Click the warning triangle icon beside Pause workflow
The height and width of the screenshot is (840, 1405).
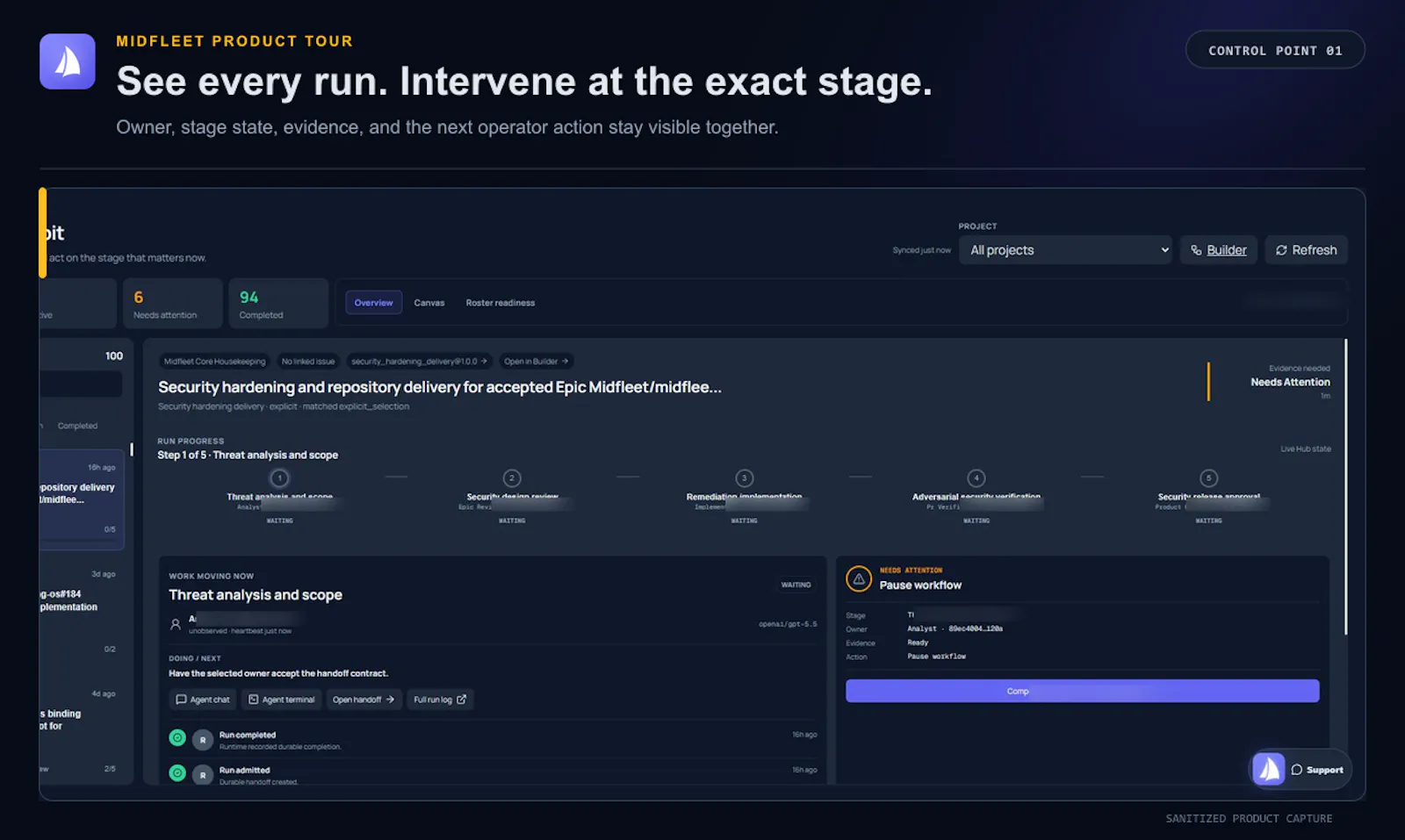[859, 579]
